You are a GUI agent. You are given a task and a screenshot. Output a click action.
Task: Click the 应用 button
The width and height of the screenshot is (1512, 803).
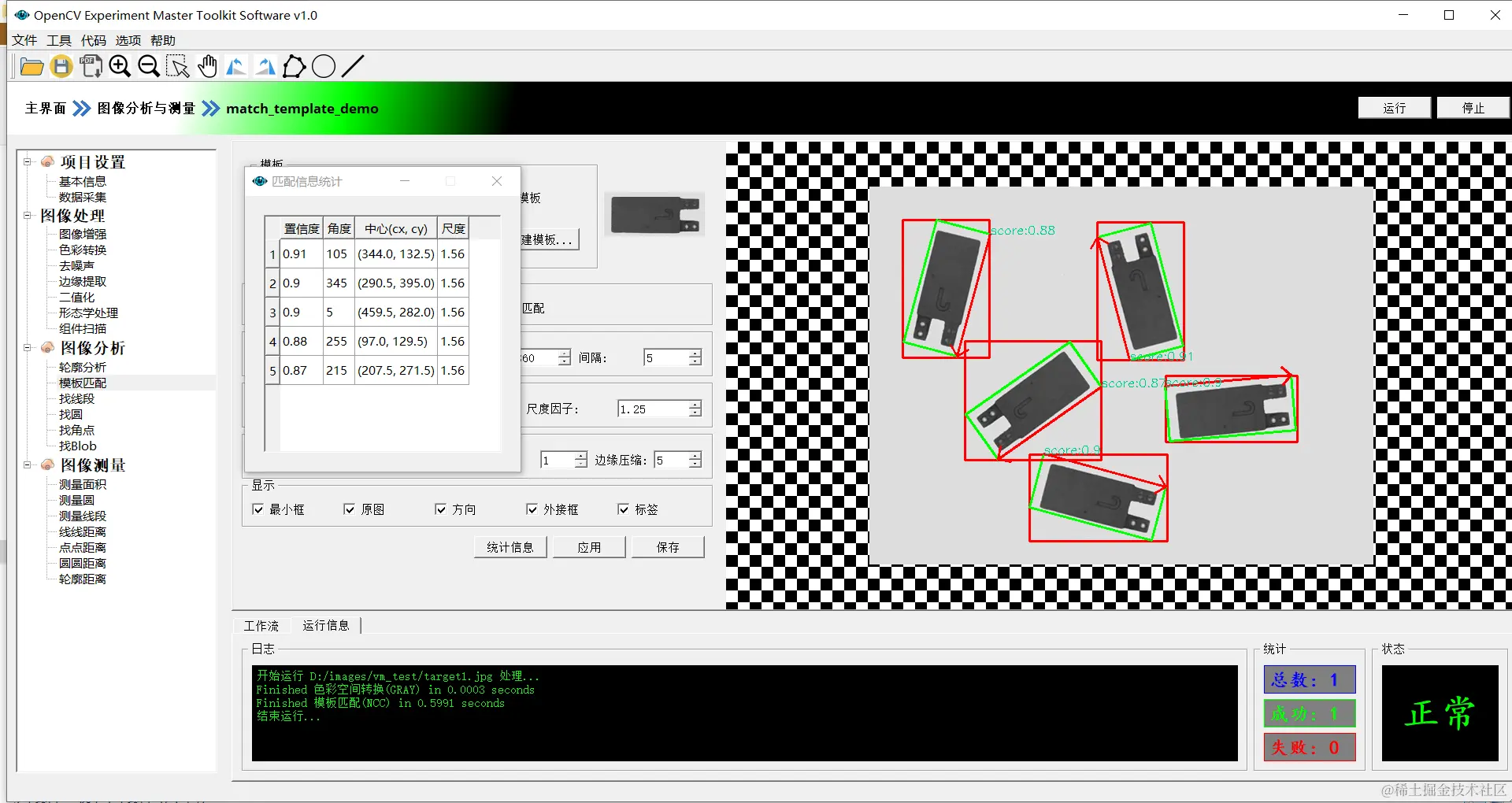point(589,547)
